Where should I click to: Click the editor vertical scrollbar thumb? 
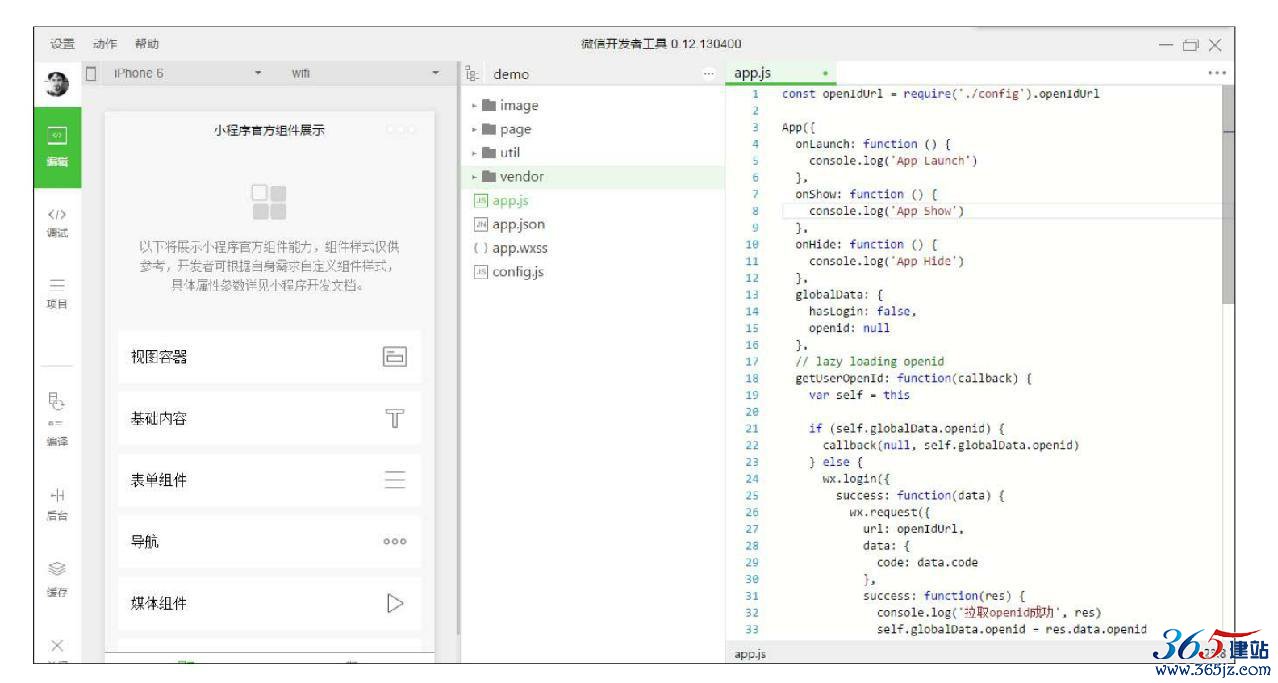coord(1229,195)
